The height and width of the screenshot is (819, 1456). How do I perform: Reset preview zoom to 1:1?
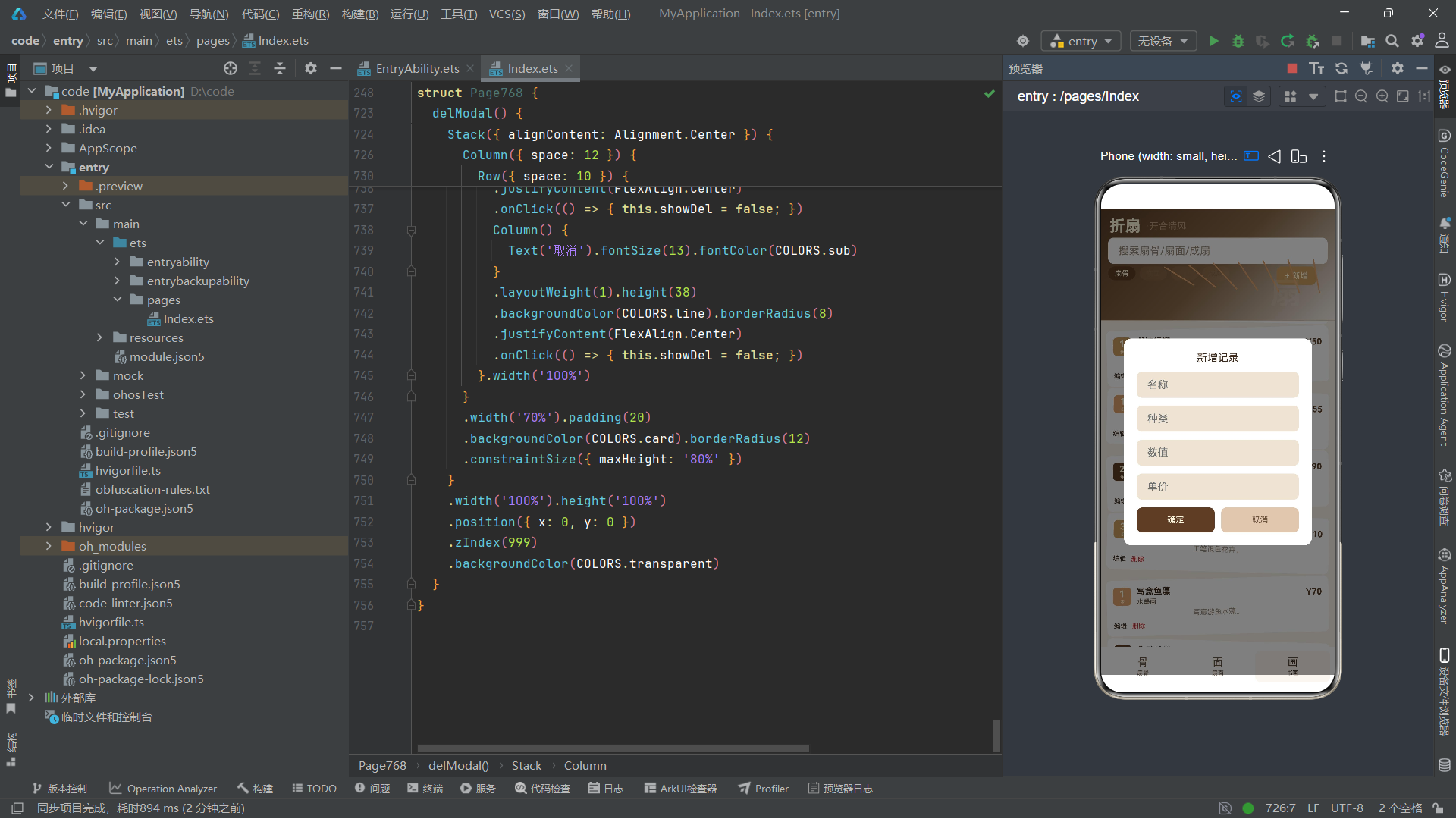(x=1424, y=96)
